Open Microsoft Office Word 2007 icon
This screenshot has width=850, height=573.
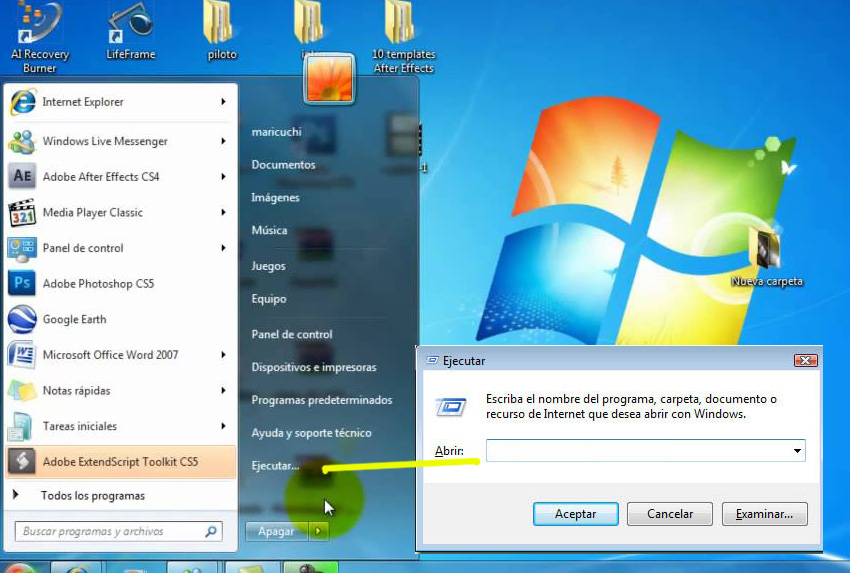(x=22, y=355)
